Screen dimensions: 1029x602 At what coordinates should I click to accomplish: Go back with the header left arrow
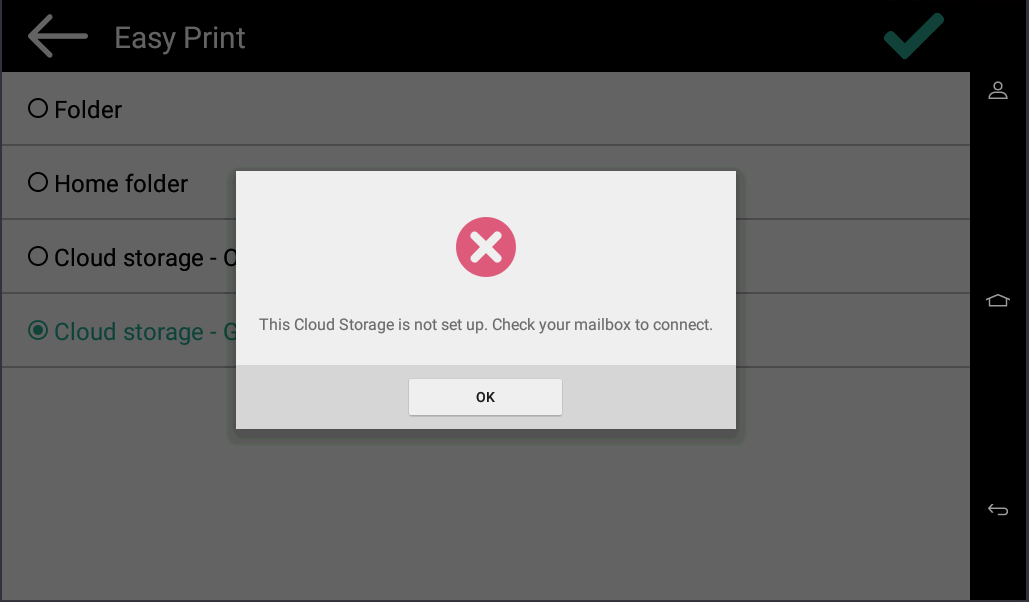tap(58, 37)
